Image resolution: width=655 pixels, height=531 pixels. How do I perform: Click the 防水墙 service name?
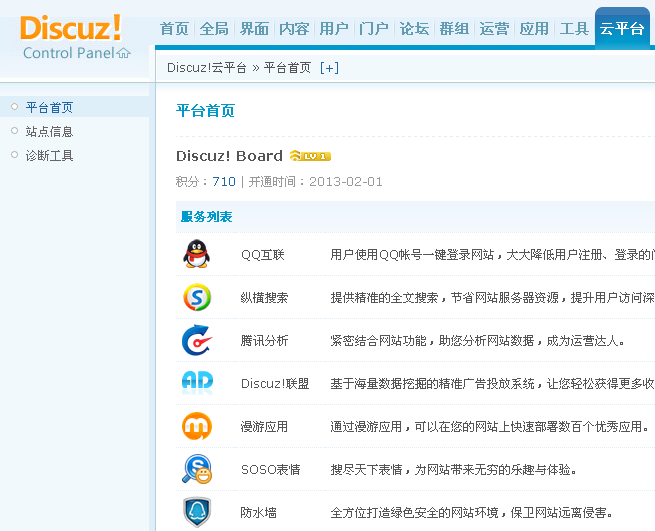click(x=259, y=513)
